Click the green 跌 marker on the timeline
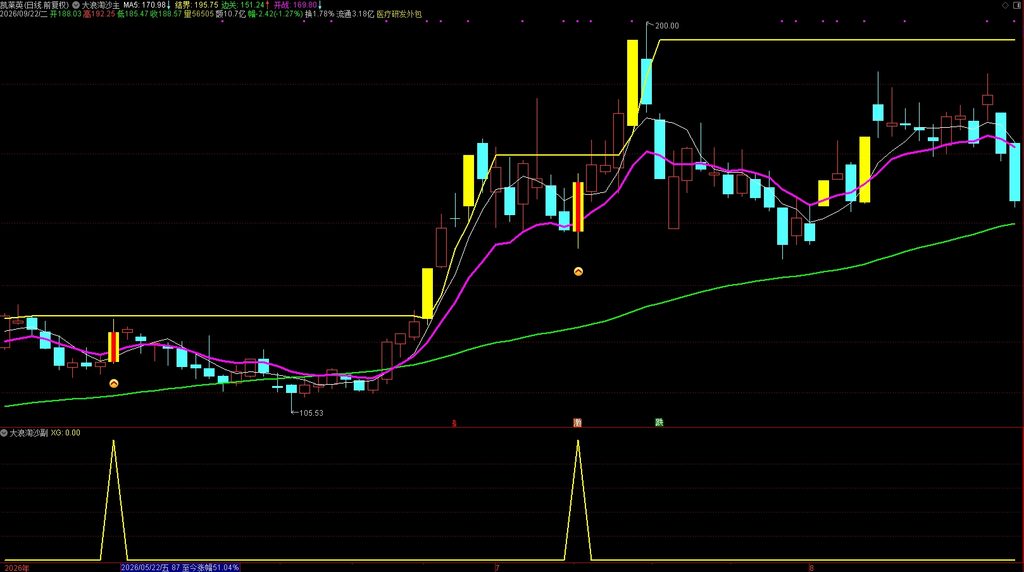1024x572 pixels. 659,423
